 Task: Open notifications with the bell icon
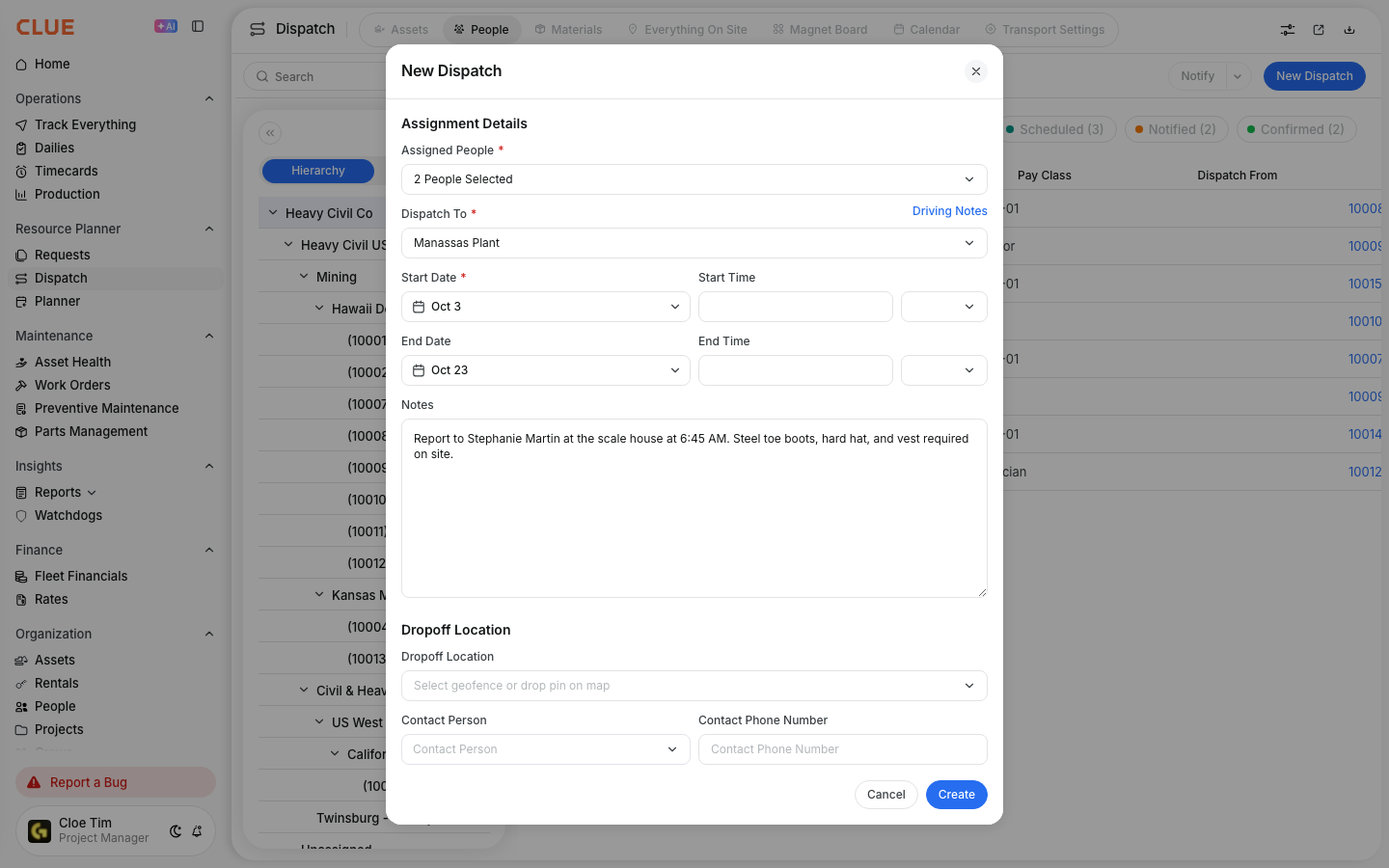point(197,831)
